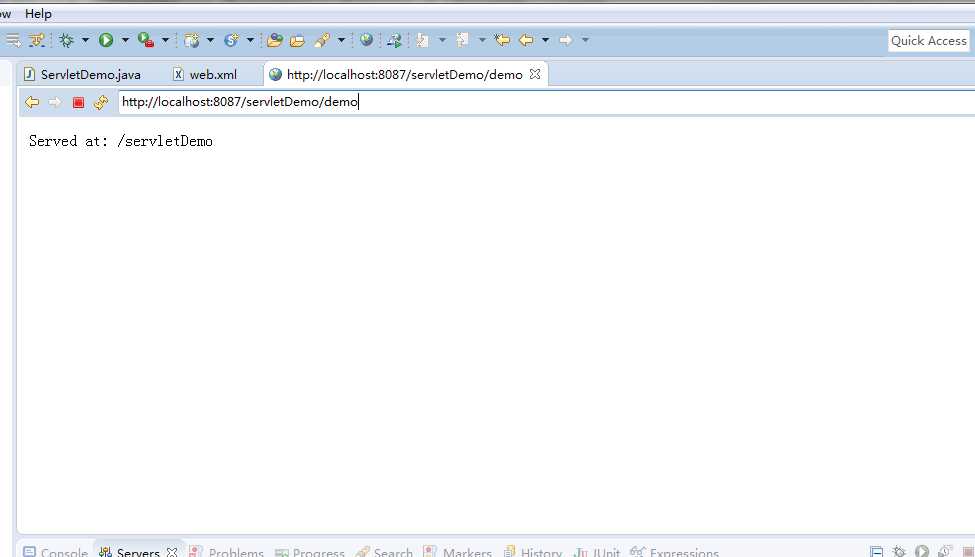This screenshot has width=975, height=557.
Task: Expand the Run dropdown arrow
Action: click(125, 40)
